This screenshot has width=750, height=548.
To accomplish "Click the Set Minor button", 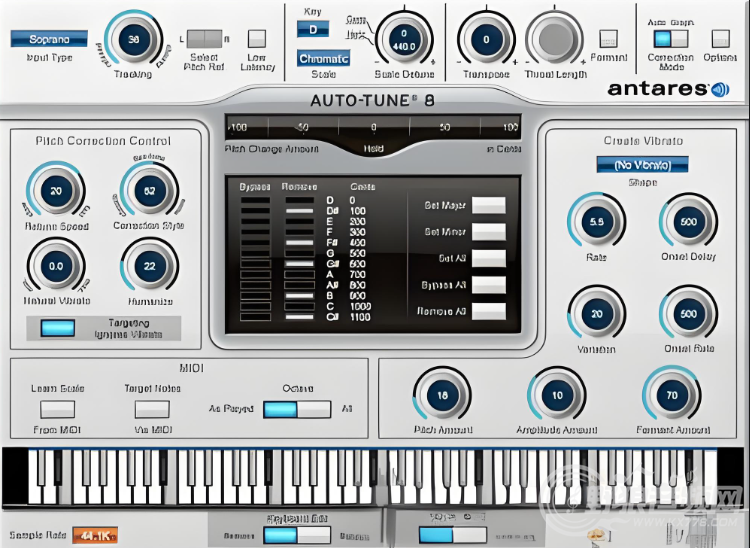I will [x=489, y=232].
